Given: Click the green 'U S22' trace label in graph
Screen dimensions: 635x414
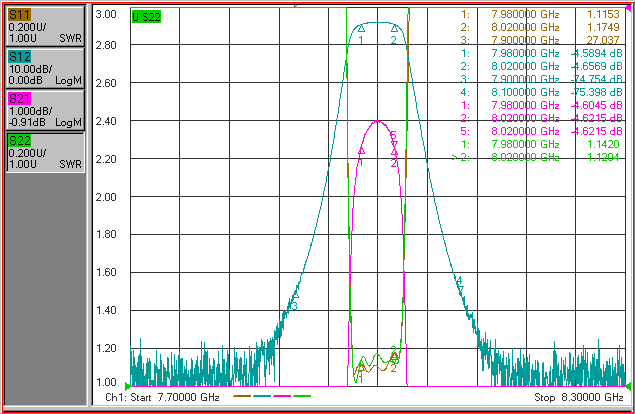Looking at the screenshot, I should click(146, 17).
